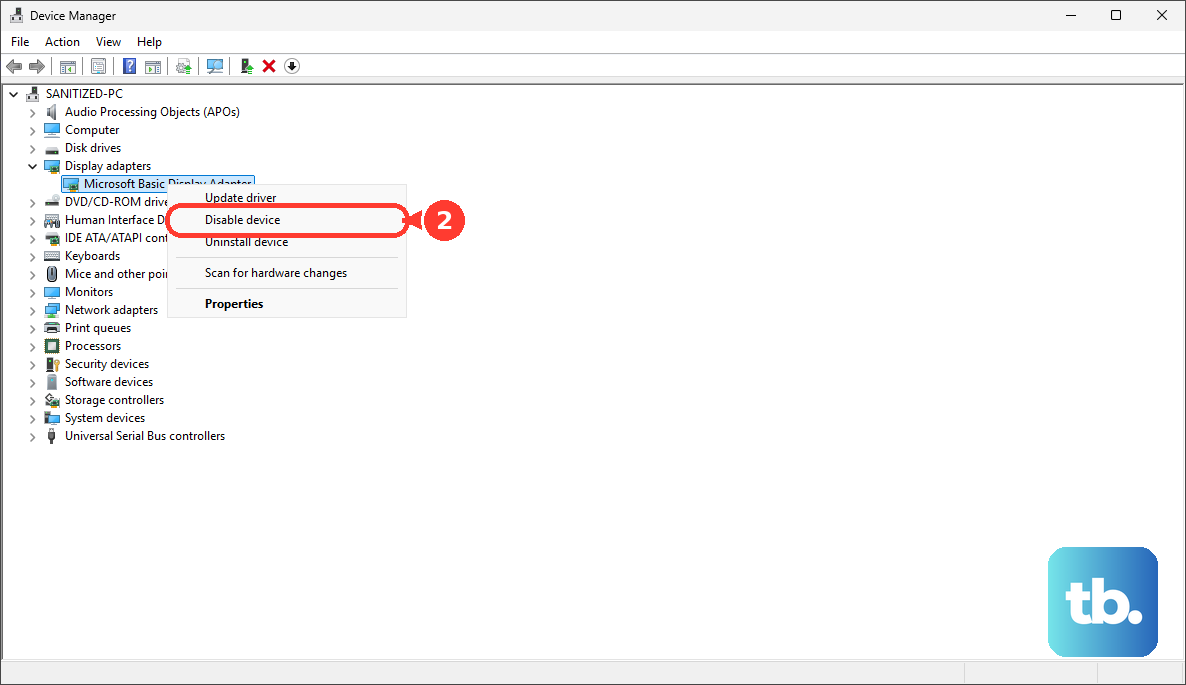Toggle the Show/Hide Action Pane toolbar icon
The image size is (1186, 685).
coord(153,67)
